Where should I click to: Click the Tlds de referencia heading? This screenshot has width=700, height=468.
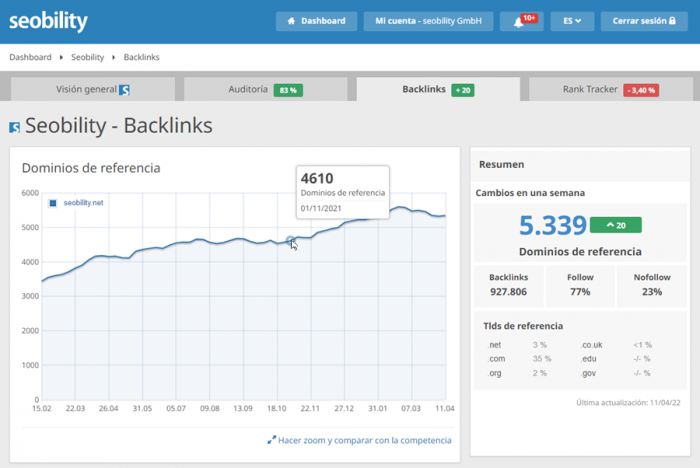[523, 326]
